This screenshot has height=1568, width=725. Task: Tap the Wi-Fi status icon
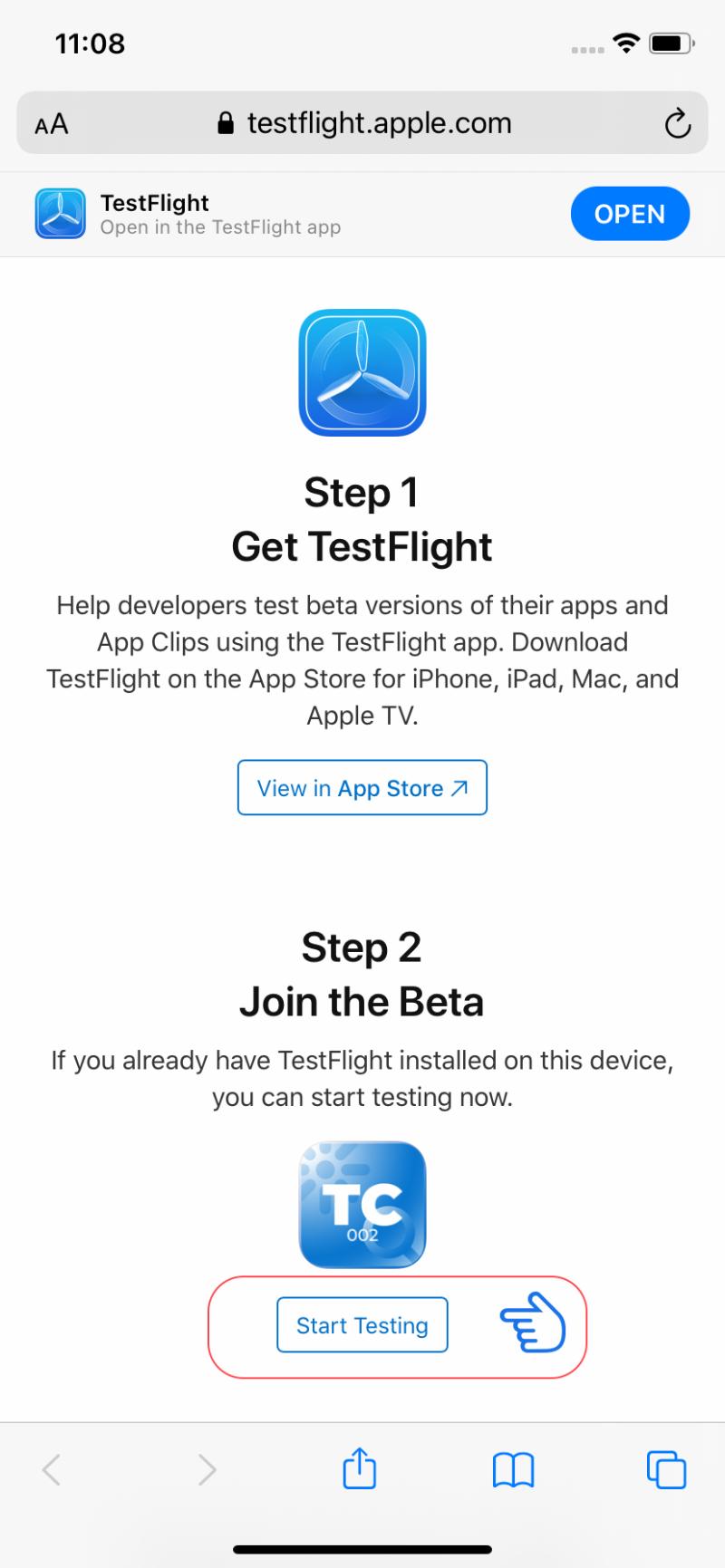(624, 41)
